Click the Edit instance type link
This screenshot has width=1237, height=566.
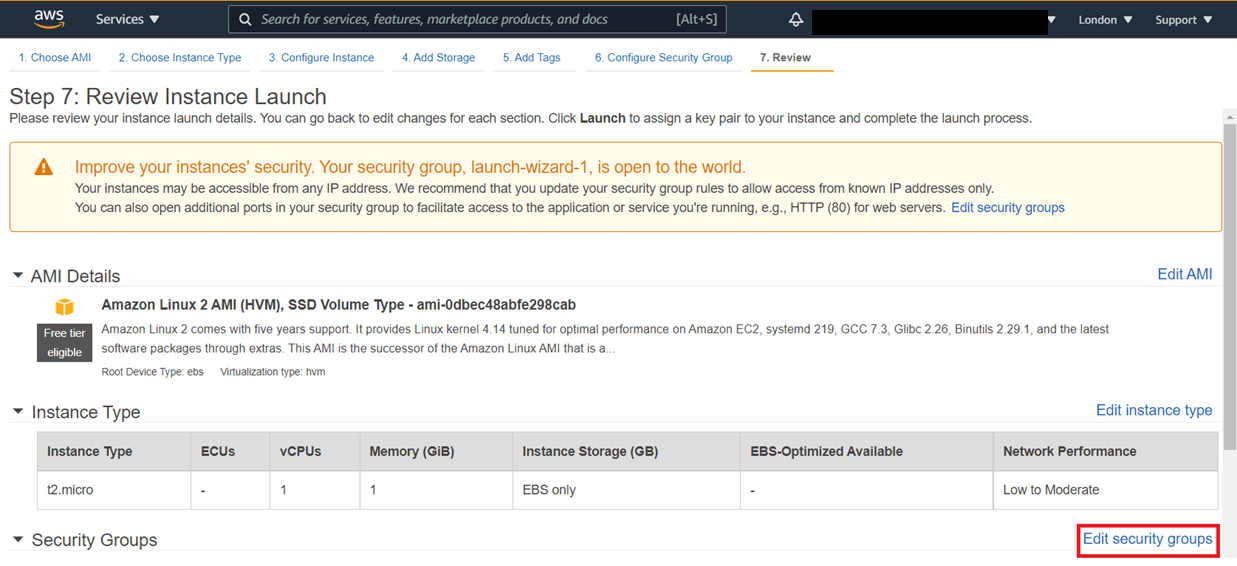pos(1154,410)
